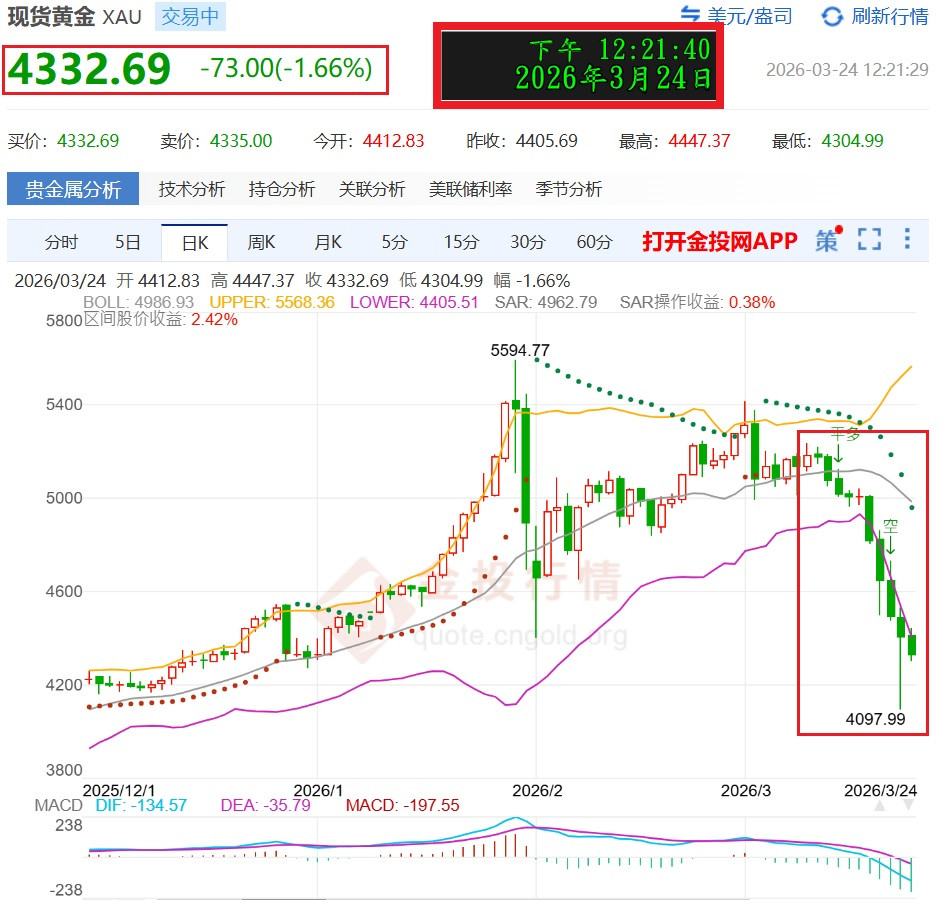Viewport: 948px width, 900px height.
Task: Click the UPPER: 5568.36 indicator label
Action: [272, 302]
